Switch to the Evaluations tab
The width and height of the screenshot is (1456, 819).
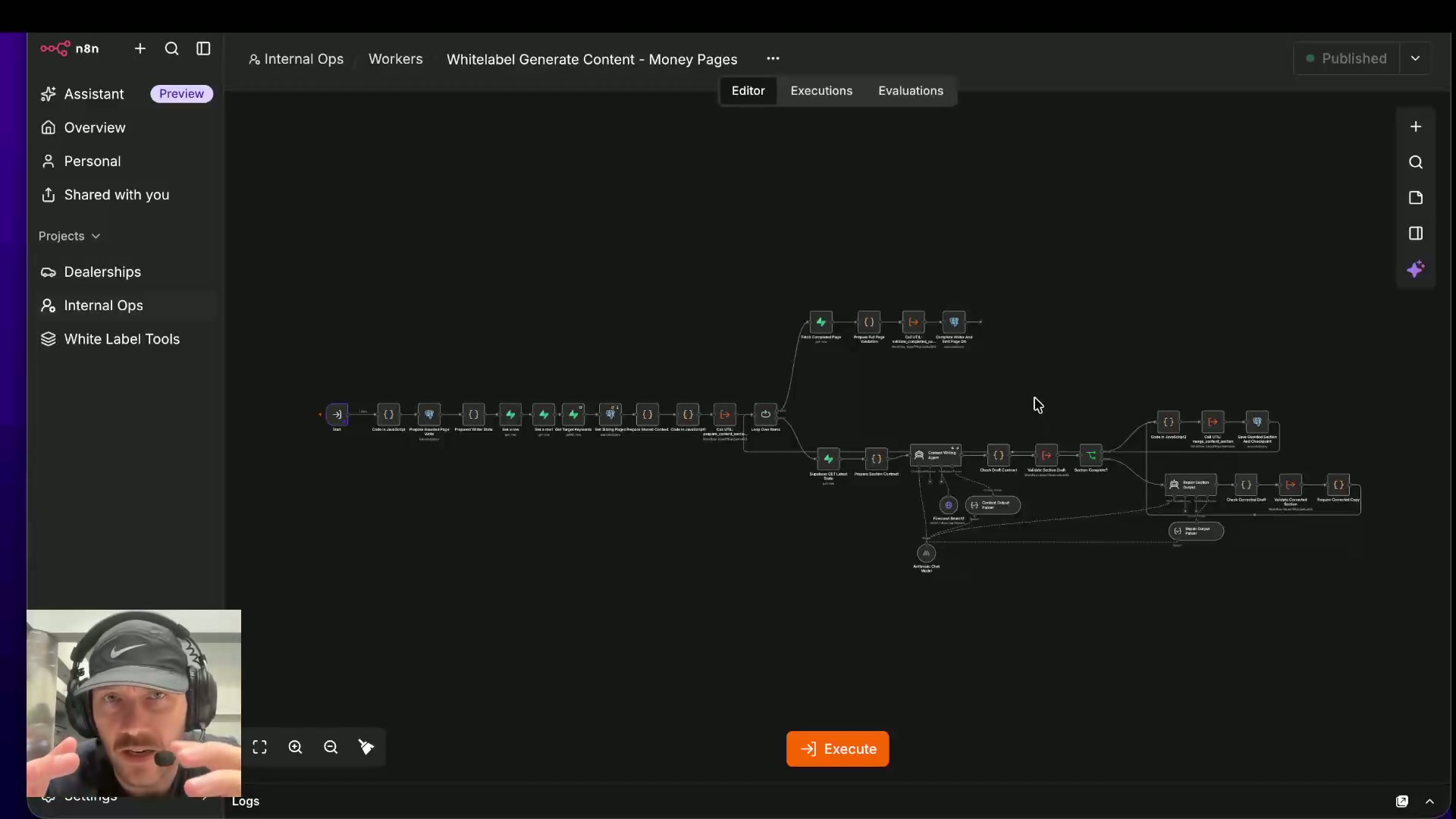click(x=911, y=91)
